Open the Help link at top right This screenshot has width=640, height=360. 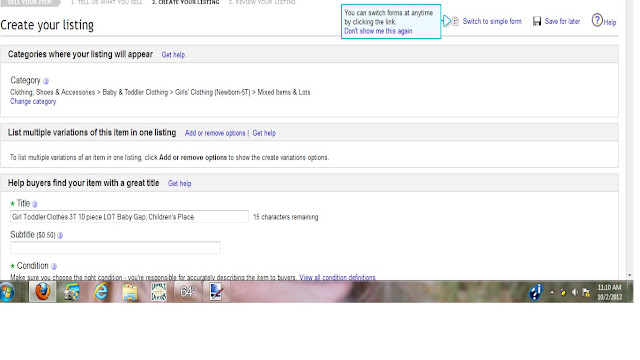pos(609,22)
